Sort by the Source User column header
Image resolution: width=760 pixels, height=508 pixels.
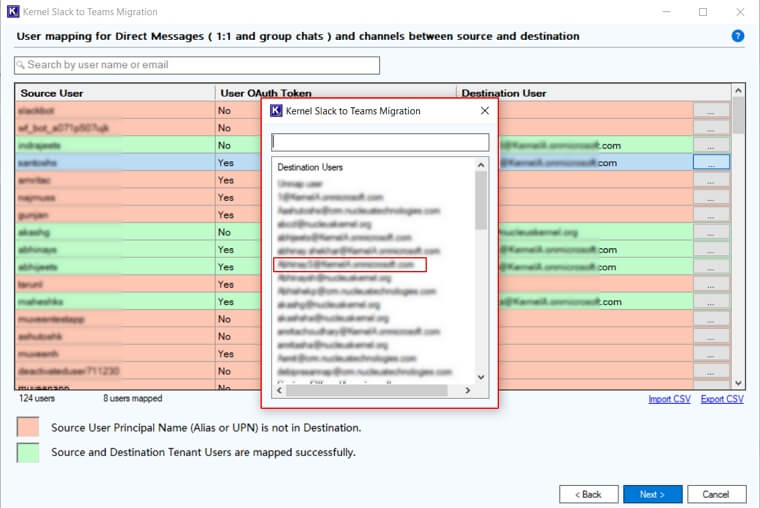(115, 93)
